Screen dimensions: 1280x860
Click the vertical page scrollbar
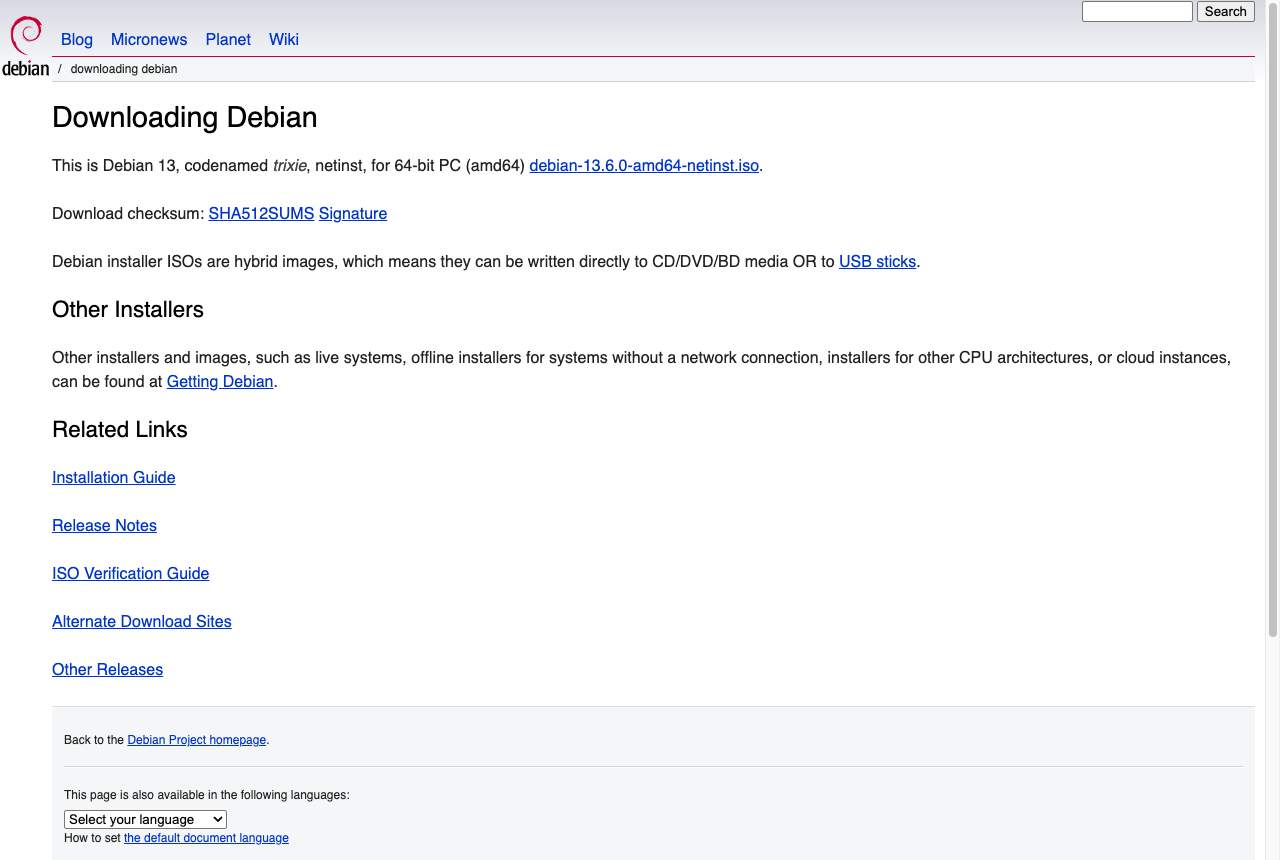pos(1273,320)
